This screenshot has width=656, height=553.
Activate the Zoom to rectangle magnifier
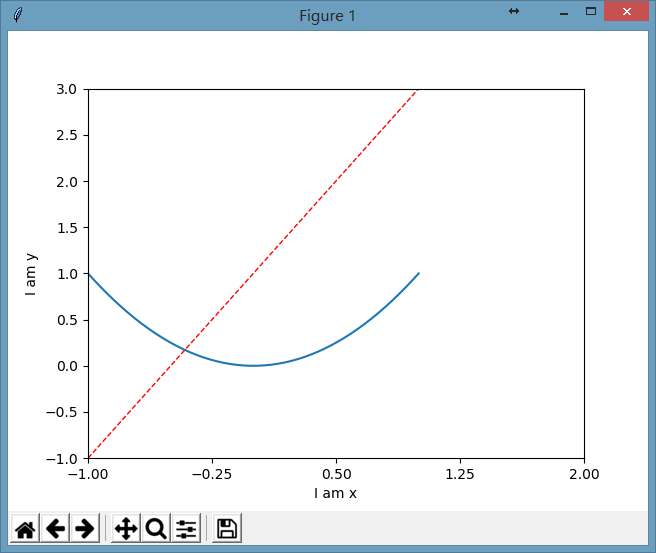click(156, 528)
